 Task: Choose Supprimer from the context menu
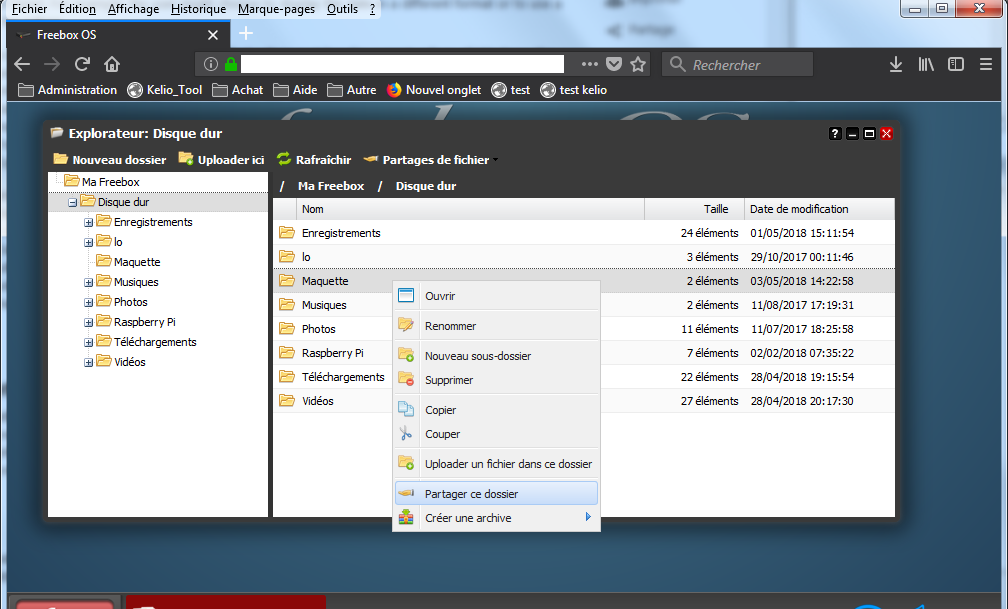pyautogui.click(x=496, y=380)
